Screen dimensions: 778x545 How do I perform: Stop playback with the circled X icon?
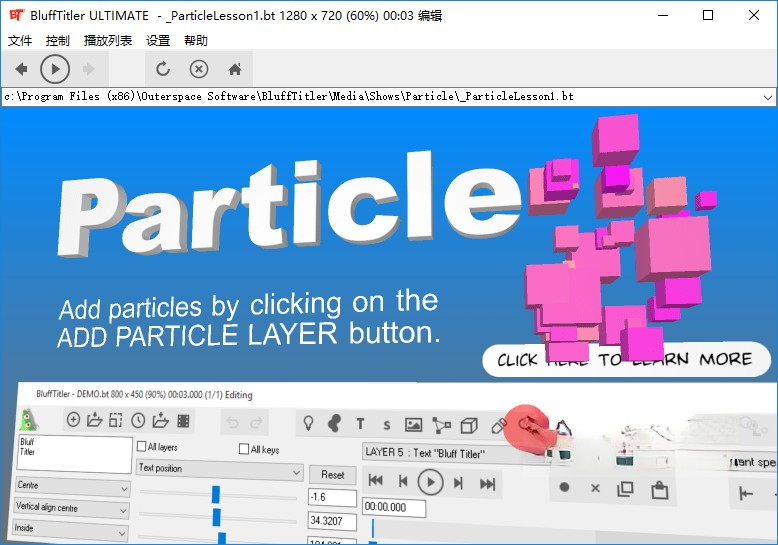tap(199, 69)
